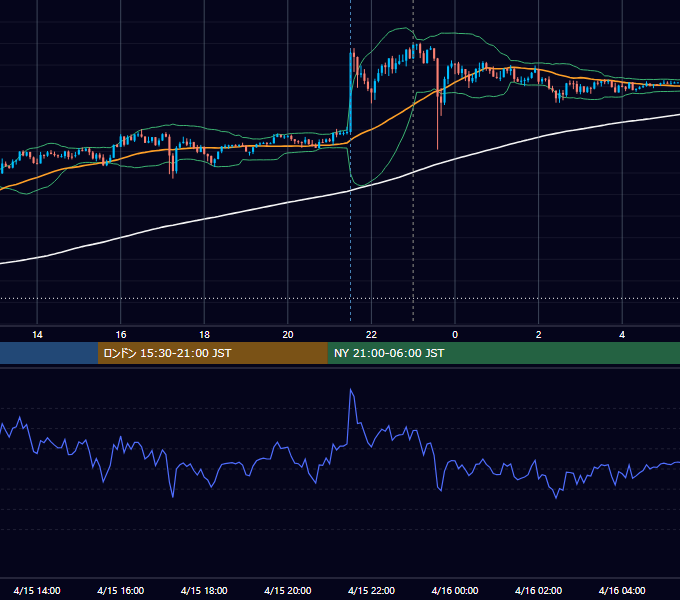Click the 4 hour label on price chart axis

[622, 335]
